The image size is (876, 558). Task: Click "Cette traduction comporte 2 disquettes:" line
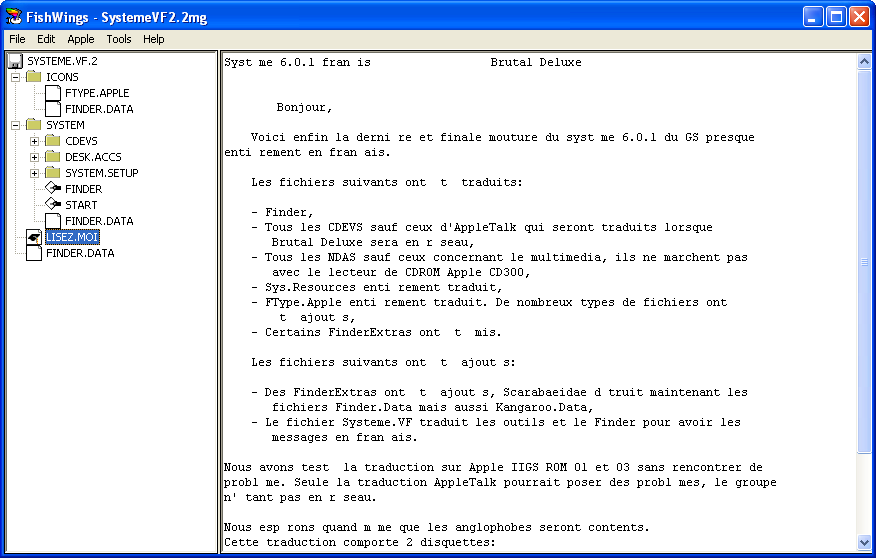click(360, 542)
